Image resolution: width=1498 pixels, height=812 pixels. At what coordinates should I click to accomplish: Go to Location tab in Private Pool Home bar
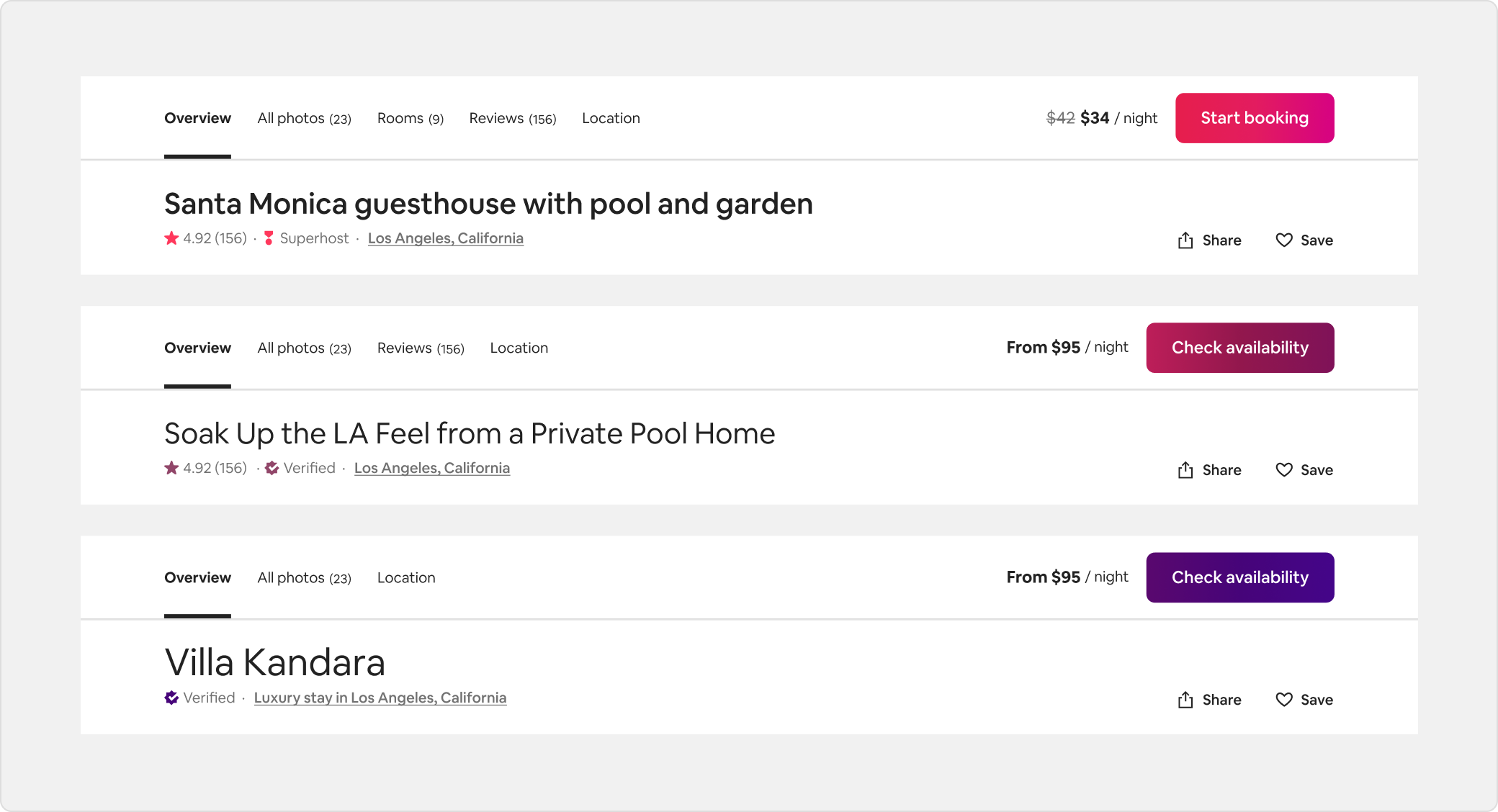point(519,348)
